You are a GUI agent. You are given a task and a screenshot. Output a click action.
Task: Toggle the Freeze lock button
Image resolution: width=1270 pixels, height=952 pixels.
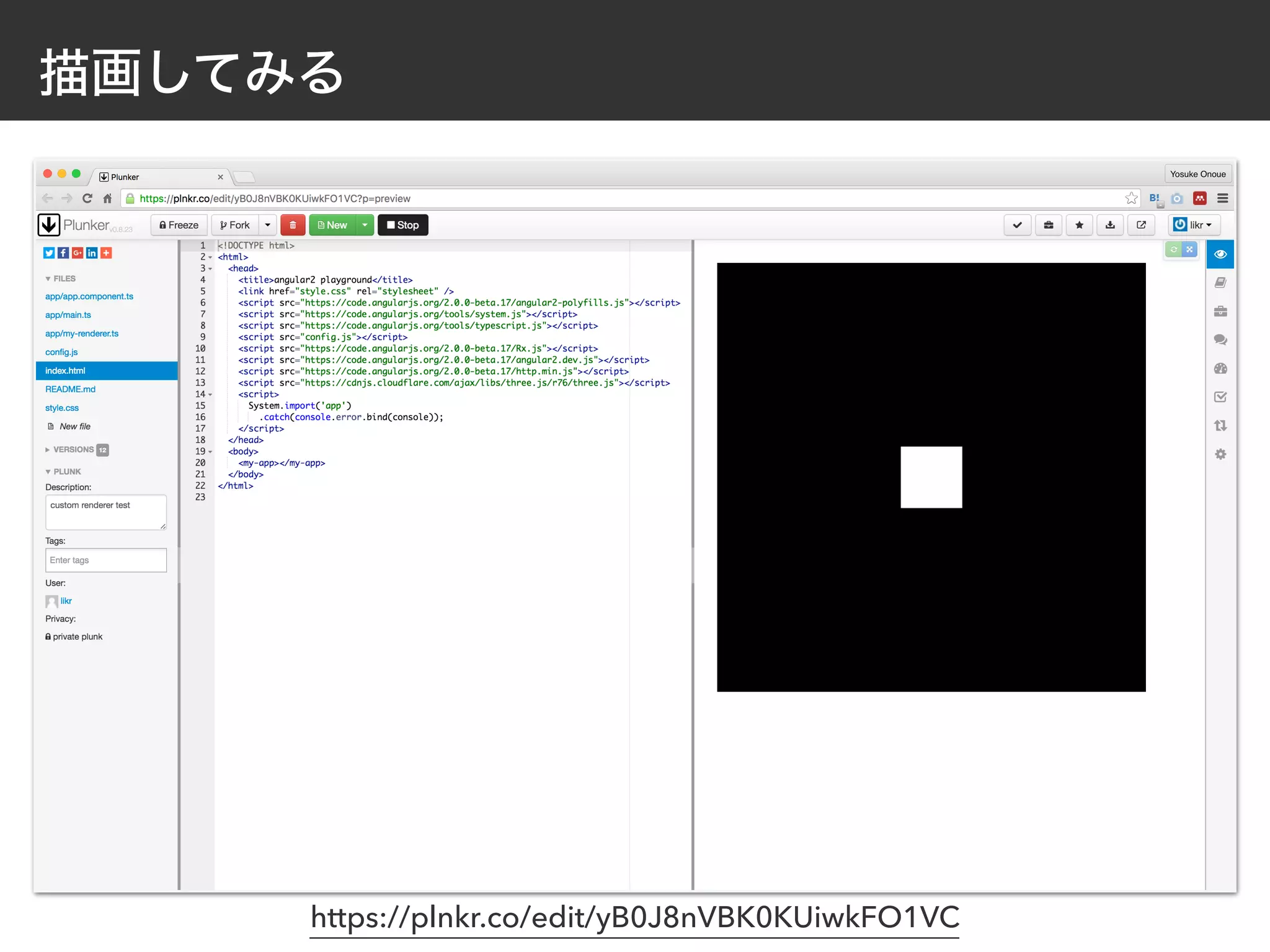click(179, 225)
